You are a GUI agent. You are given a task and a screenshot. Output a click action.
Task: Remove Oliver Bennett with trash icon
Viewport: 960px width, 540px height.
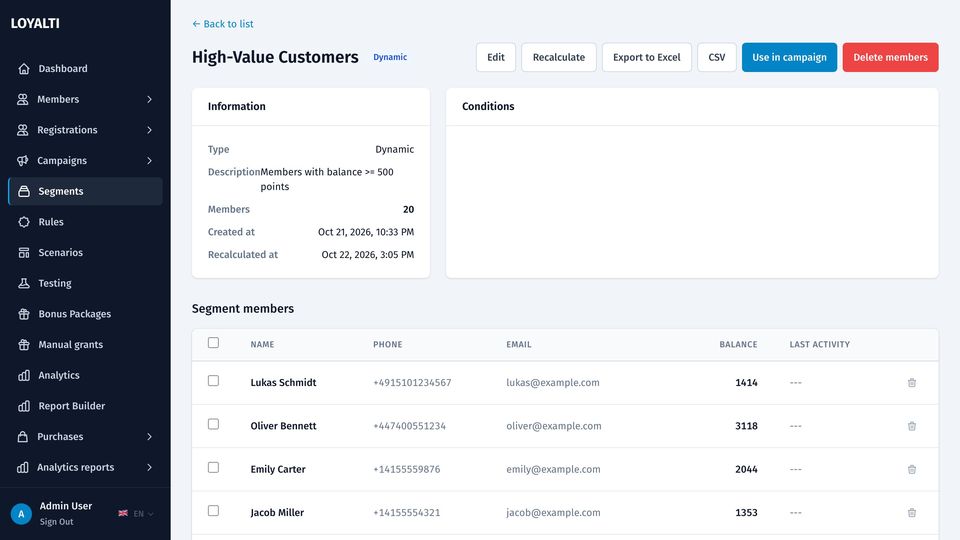[912, 426]
